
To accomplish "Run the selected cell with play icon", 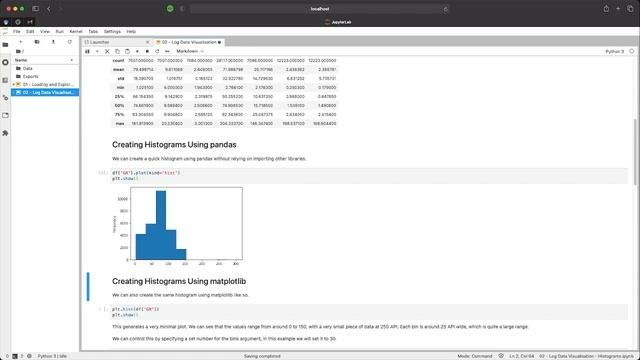I will [x=137, y=51].
